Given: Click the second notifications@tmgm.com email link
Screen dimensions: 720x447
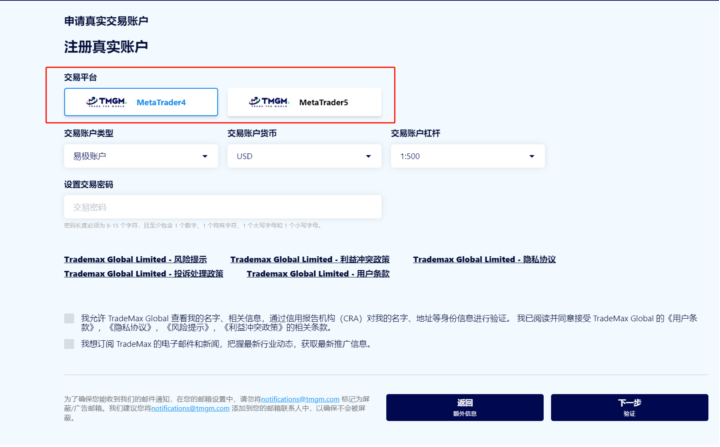Looking at the screenshot, I should pyautogui.click(x=191, y=408).
